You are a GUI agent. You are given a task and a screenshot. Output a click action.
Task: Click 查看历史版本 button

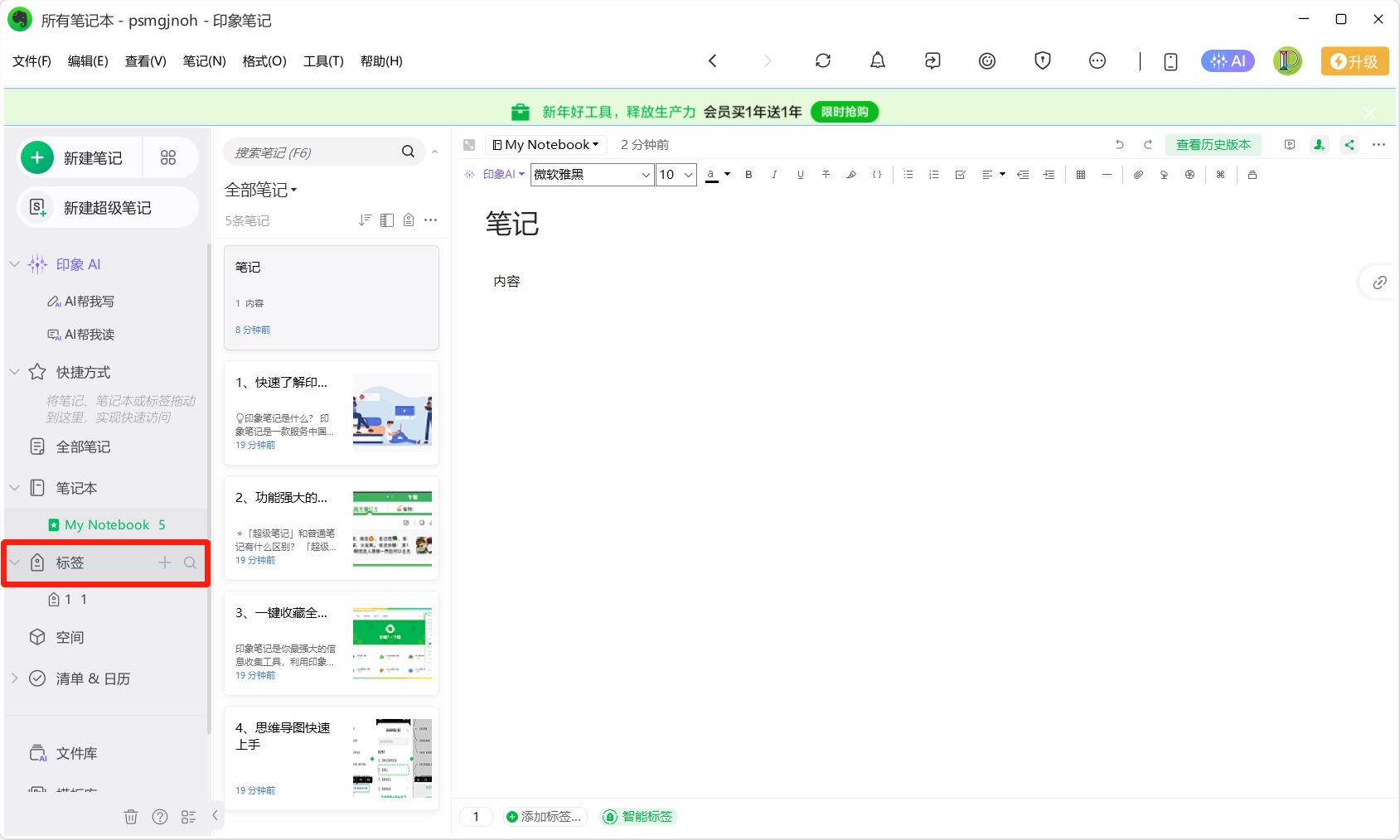tap(1213, 145)
